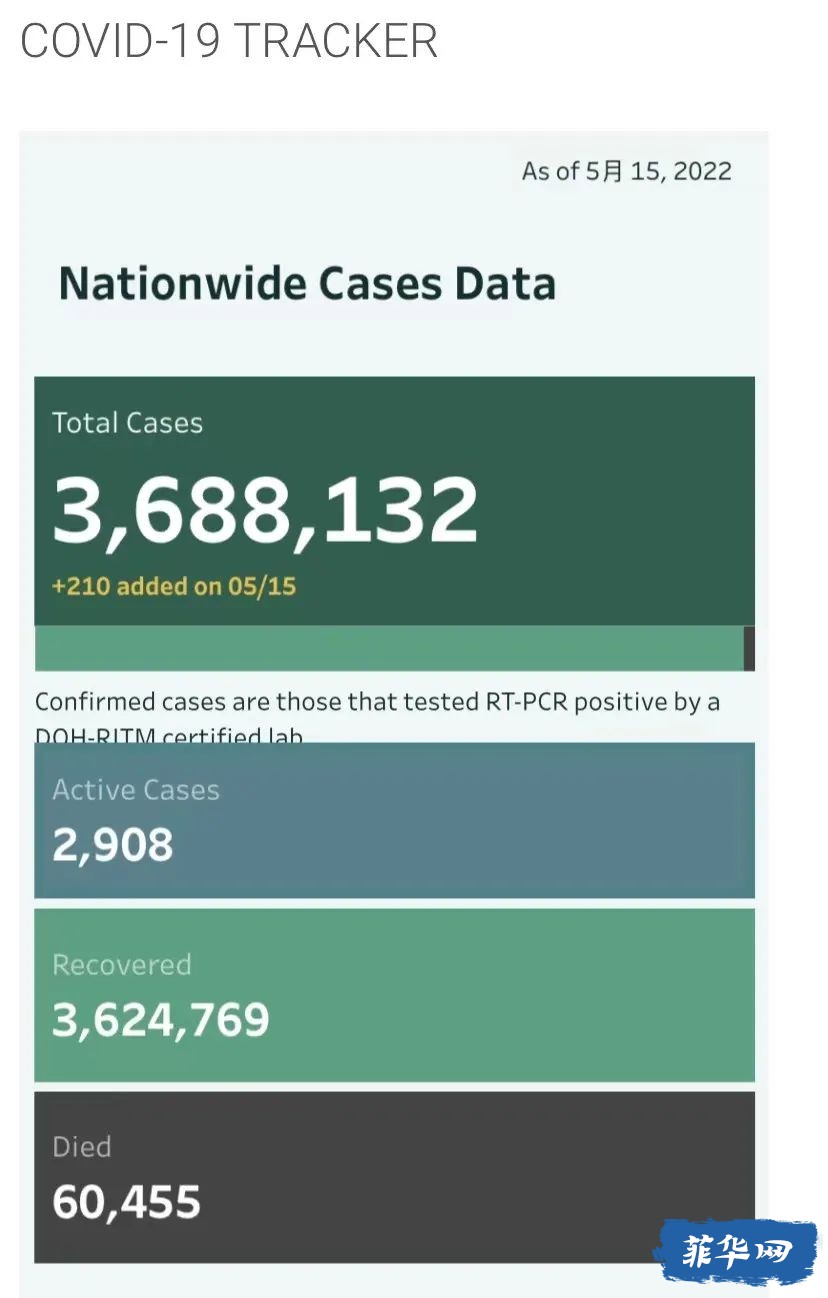Click the blue 菲华网 watermark logo
Image resolution: width=828 pixels, height=1298 pixels.
(736, 1251)
